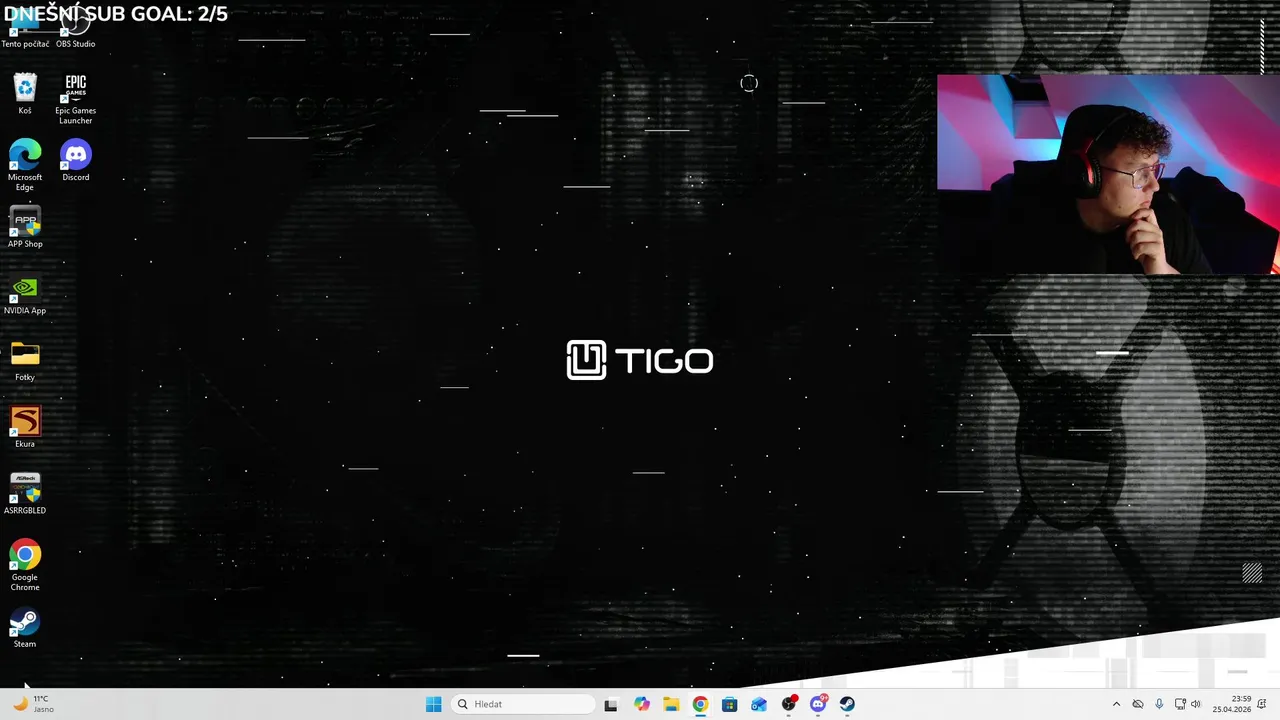Select the Ekura desktop shortcut
This screenshot has height=720, width=1280.
25,427
